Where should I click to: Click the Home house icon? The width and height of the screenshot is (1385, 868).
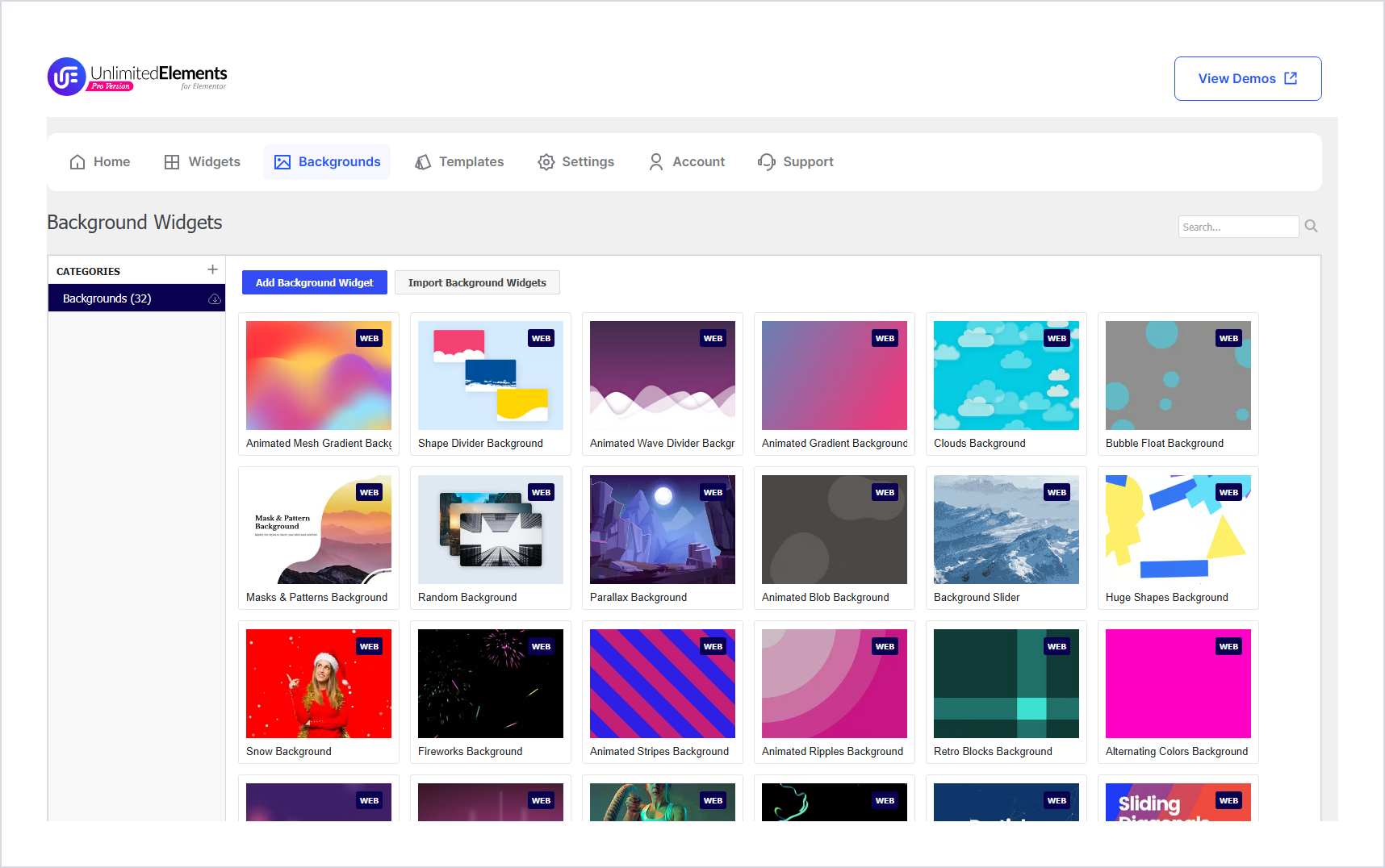click(77, 162)
